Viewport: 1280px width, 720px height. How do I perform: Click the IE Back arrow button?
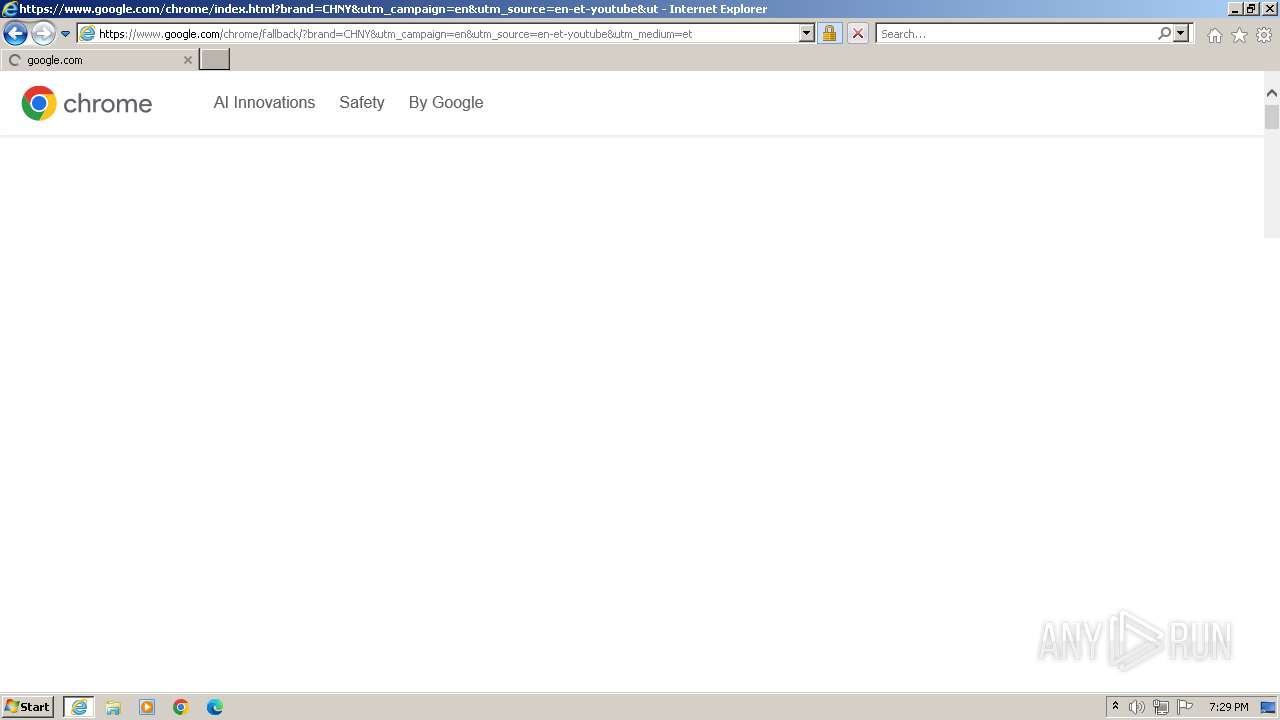[15, 34]
